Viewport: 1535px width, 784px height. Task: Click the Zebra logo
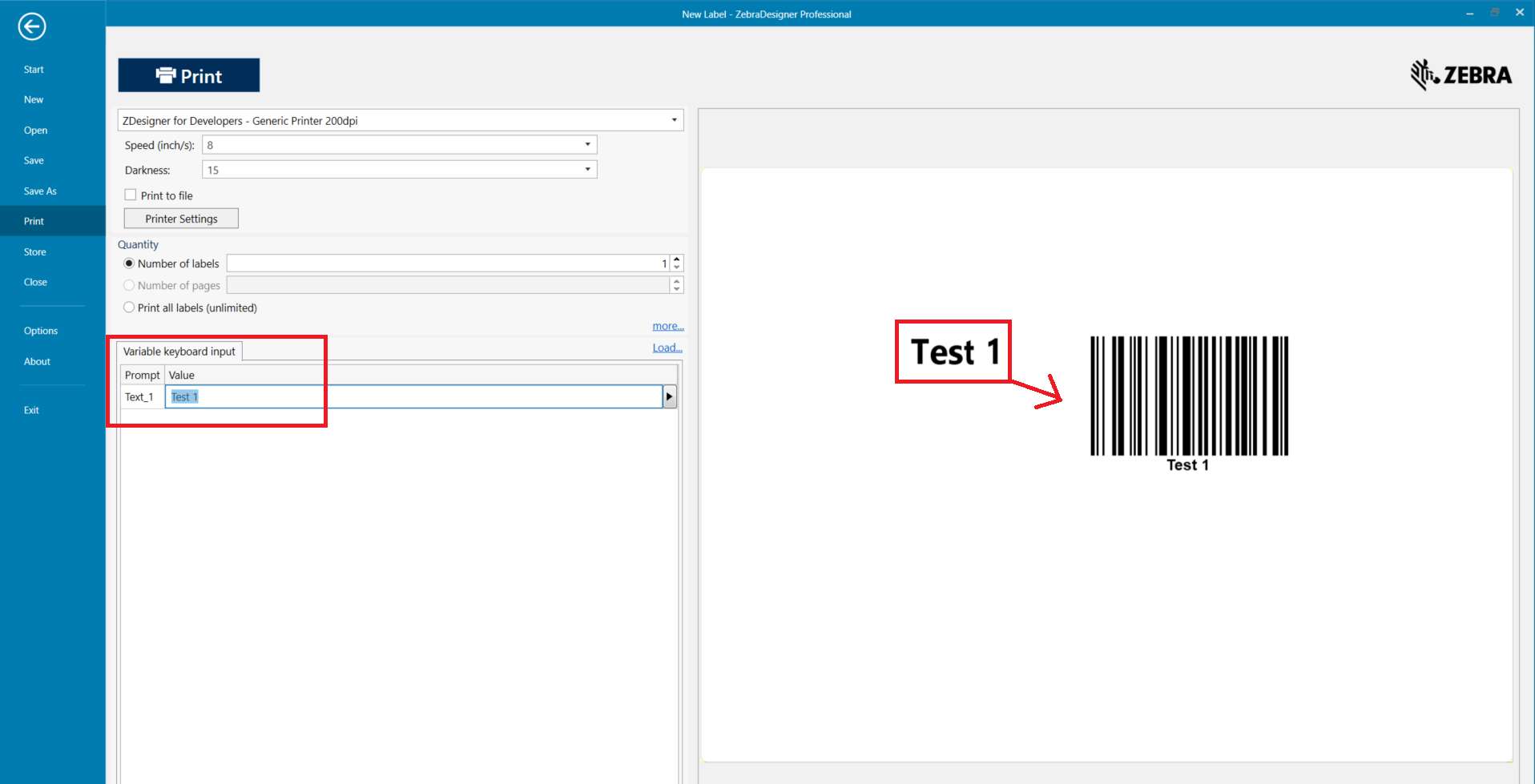coord(1461,74)
